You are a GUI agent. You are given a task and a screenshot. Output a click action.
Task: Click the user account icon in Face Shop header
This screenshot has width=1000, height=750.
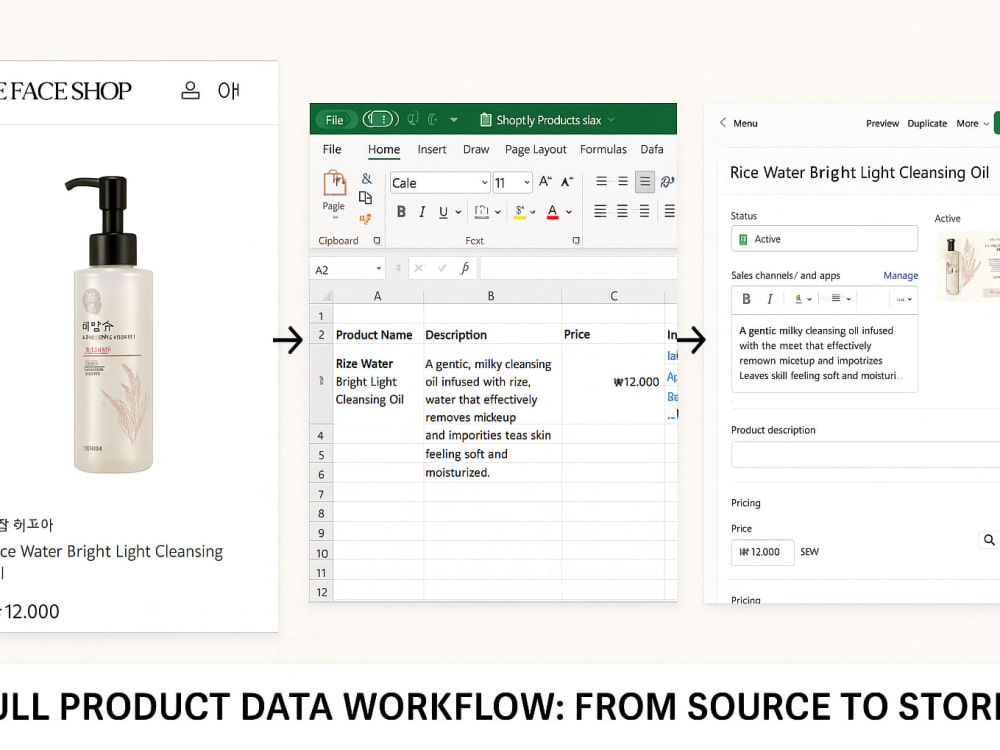[190, 91]
